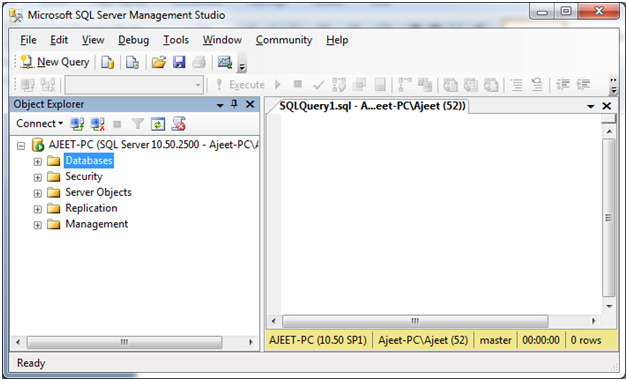Image resolution: width=628 pixels, height=381 pixels.
Task: Refresh the Object Explorer tree
Action: tap(157, 124)
